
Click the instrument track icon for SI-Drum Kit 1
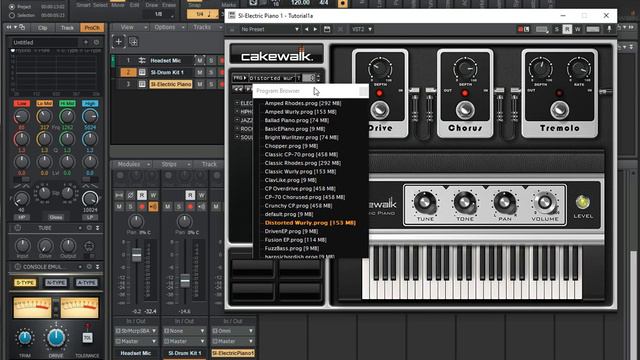coord(142,72)
